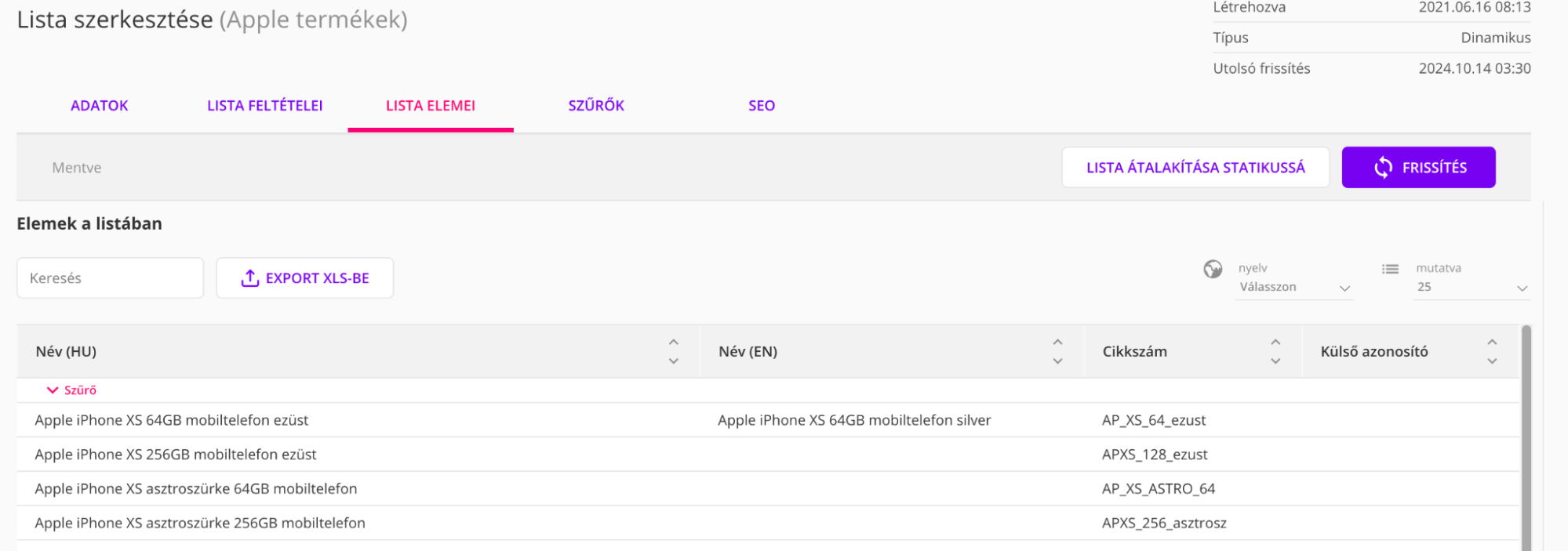Sort Név (EN) column descending arrow

pyautogui.click(x=1057, y=361)
